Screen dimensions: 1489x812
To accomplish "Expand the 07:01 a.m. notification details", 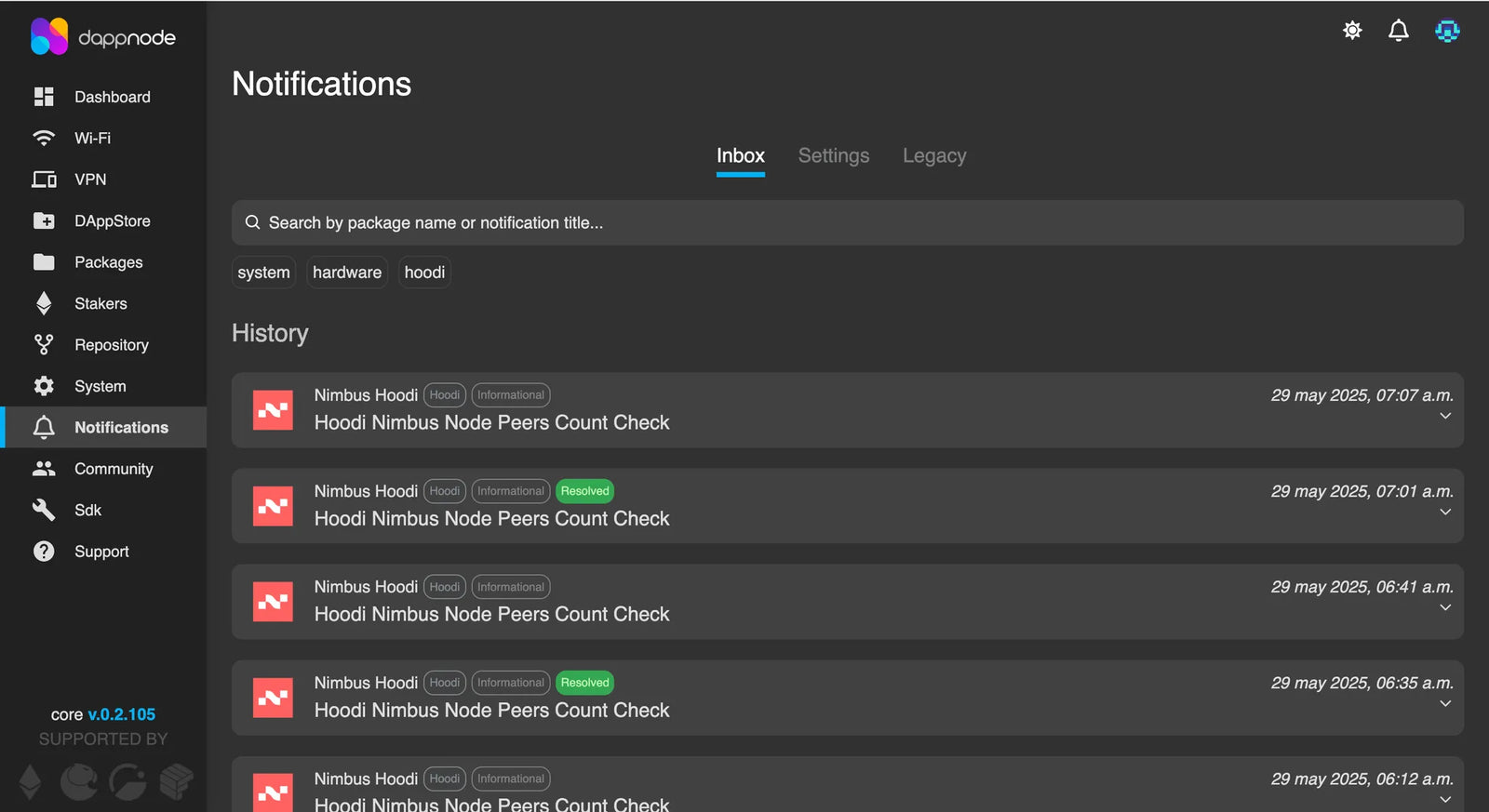I will (1444, 512).
